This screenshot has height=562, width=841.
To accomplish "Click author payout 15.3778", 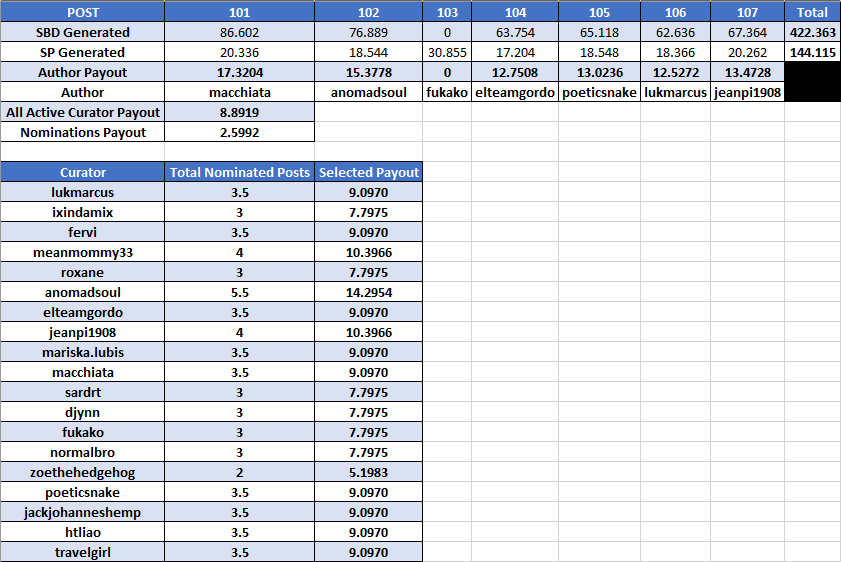I will coord(368,72).
